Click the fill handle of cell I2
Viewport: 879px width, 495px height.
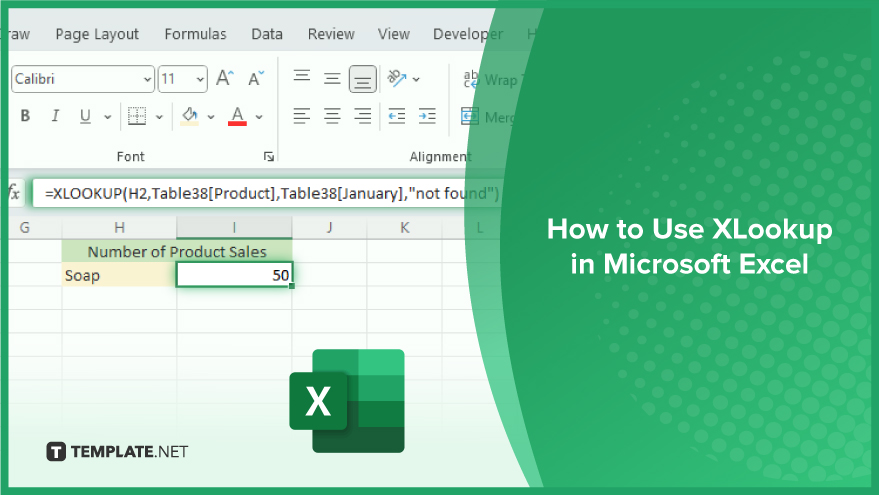(x=292, y=286)
